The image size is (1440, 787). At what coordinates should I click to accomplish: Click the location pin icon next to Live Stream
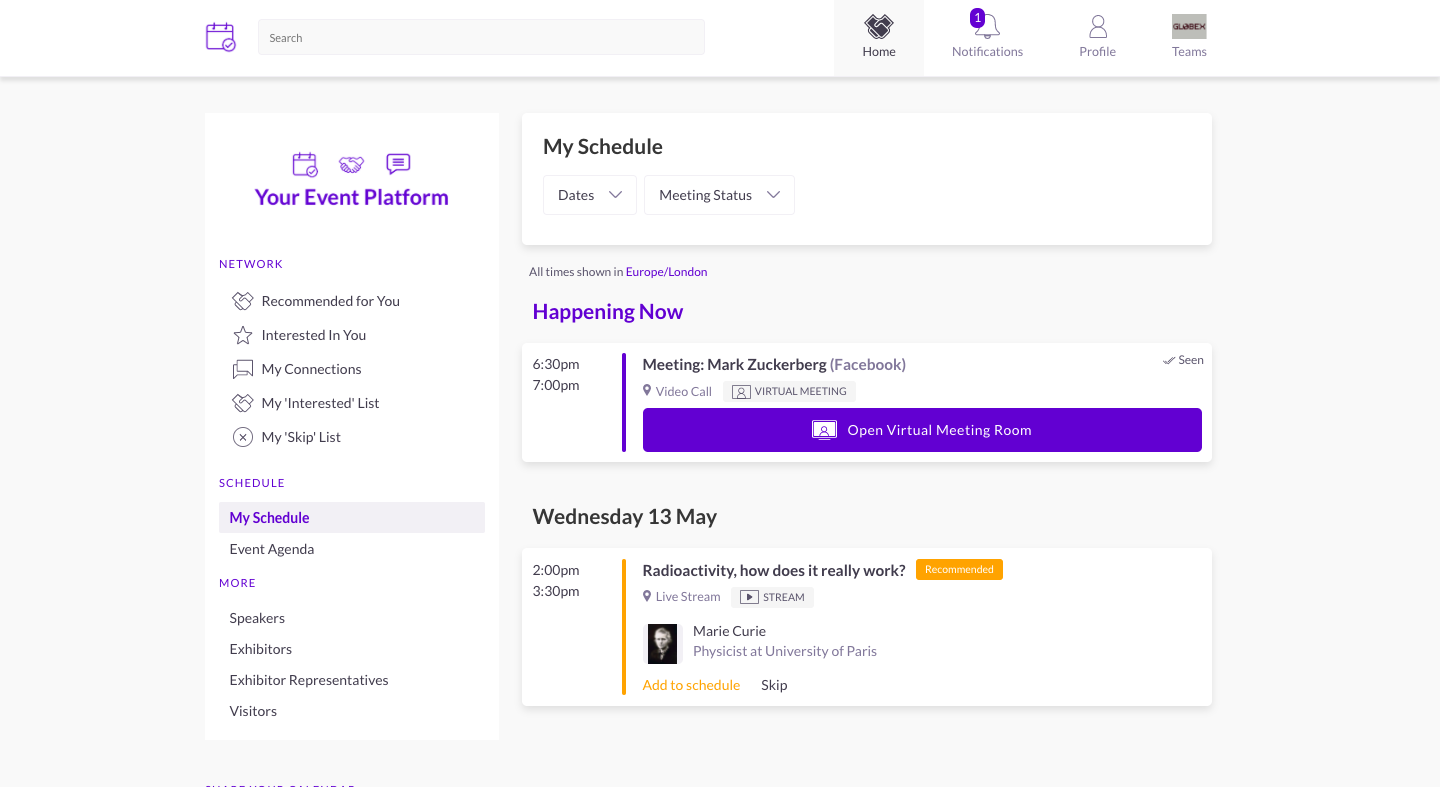[x=647, y=596]
